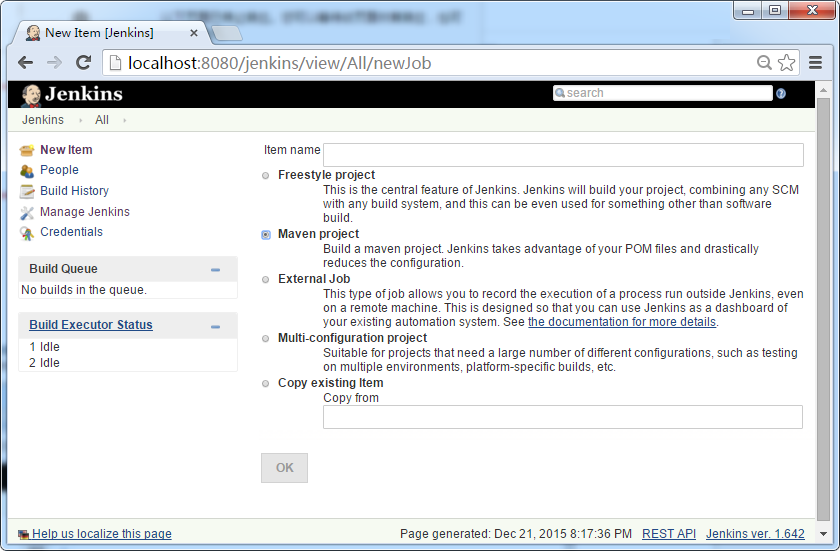
Task: Click the Credentials keys icon
Action: pyautogui.click(x=27, y=233)
